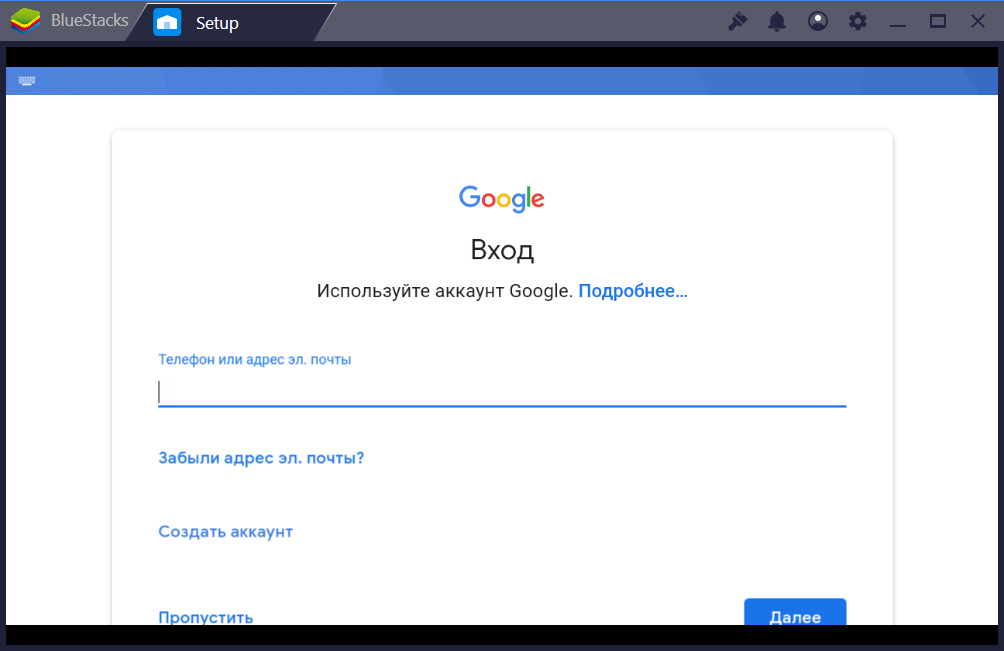Click Создать аккаунт to create account

tap(225, 531)
